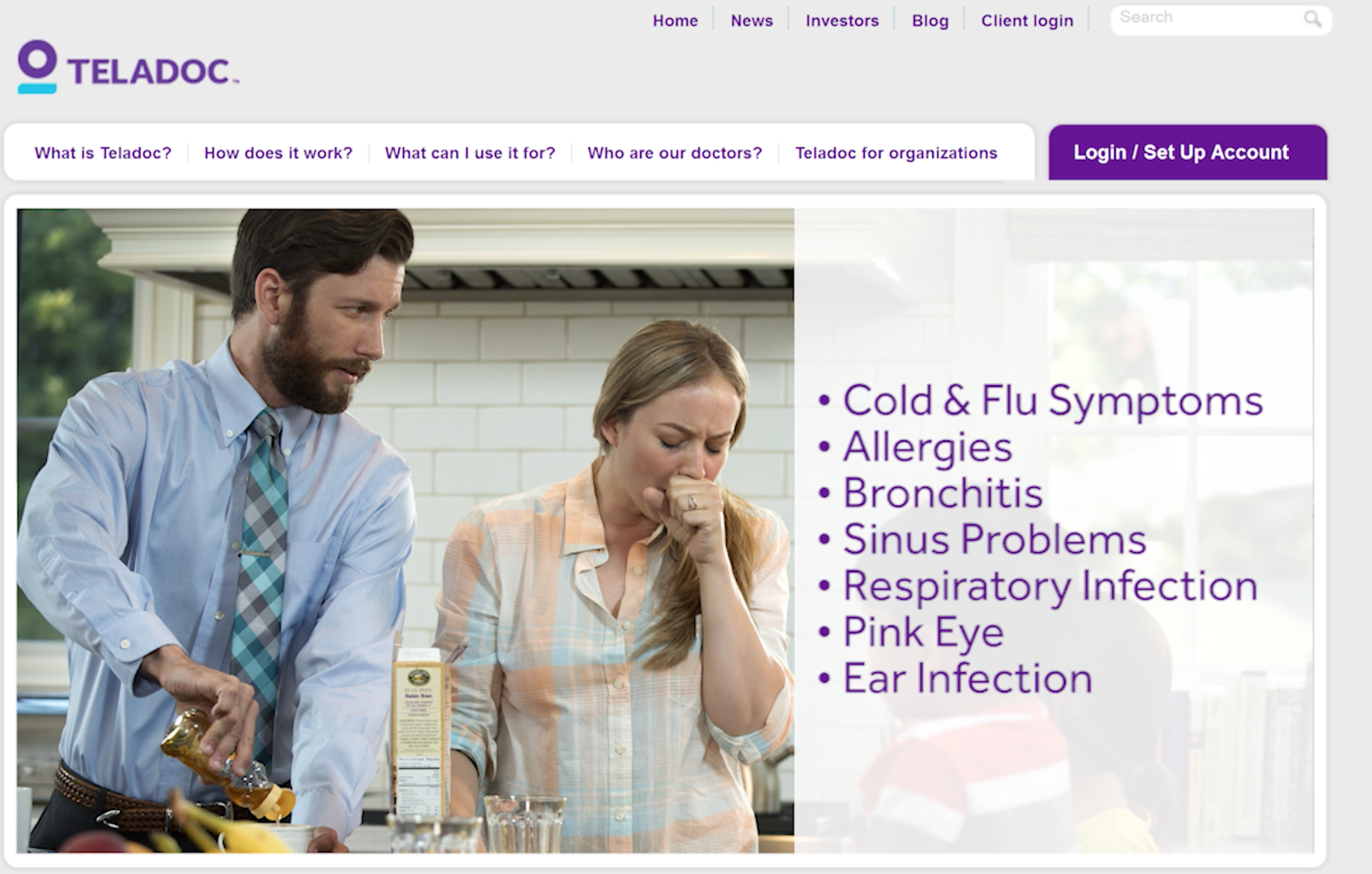Open the Home link
1372x874 pixels.
click(x=675, y=21)
